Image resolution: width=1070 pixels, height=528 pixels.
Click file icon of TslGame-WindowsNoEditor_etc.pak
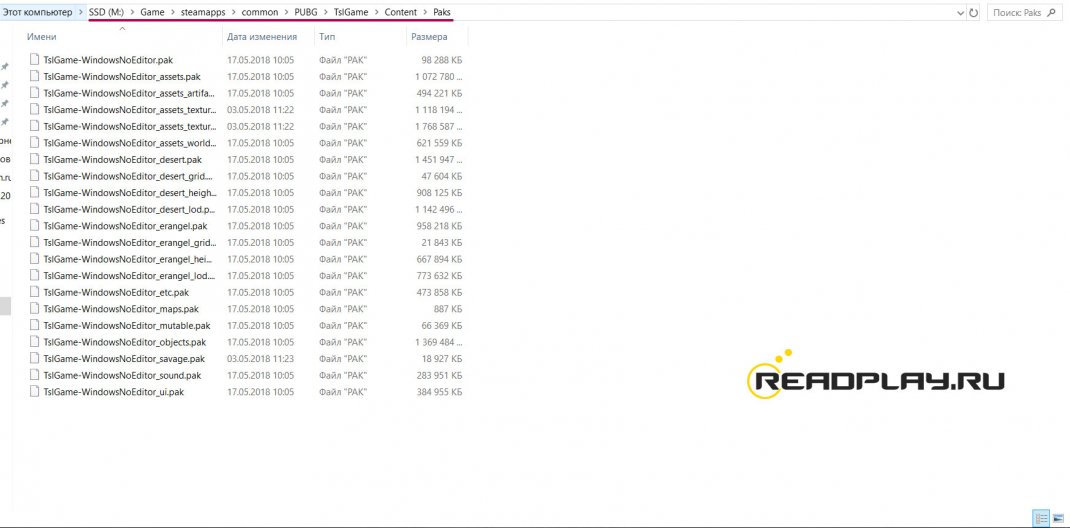[35, 292]
